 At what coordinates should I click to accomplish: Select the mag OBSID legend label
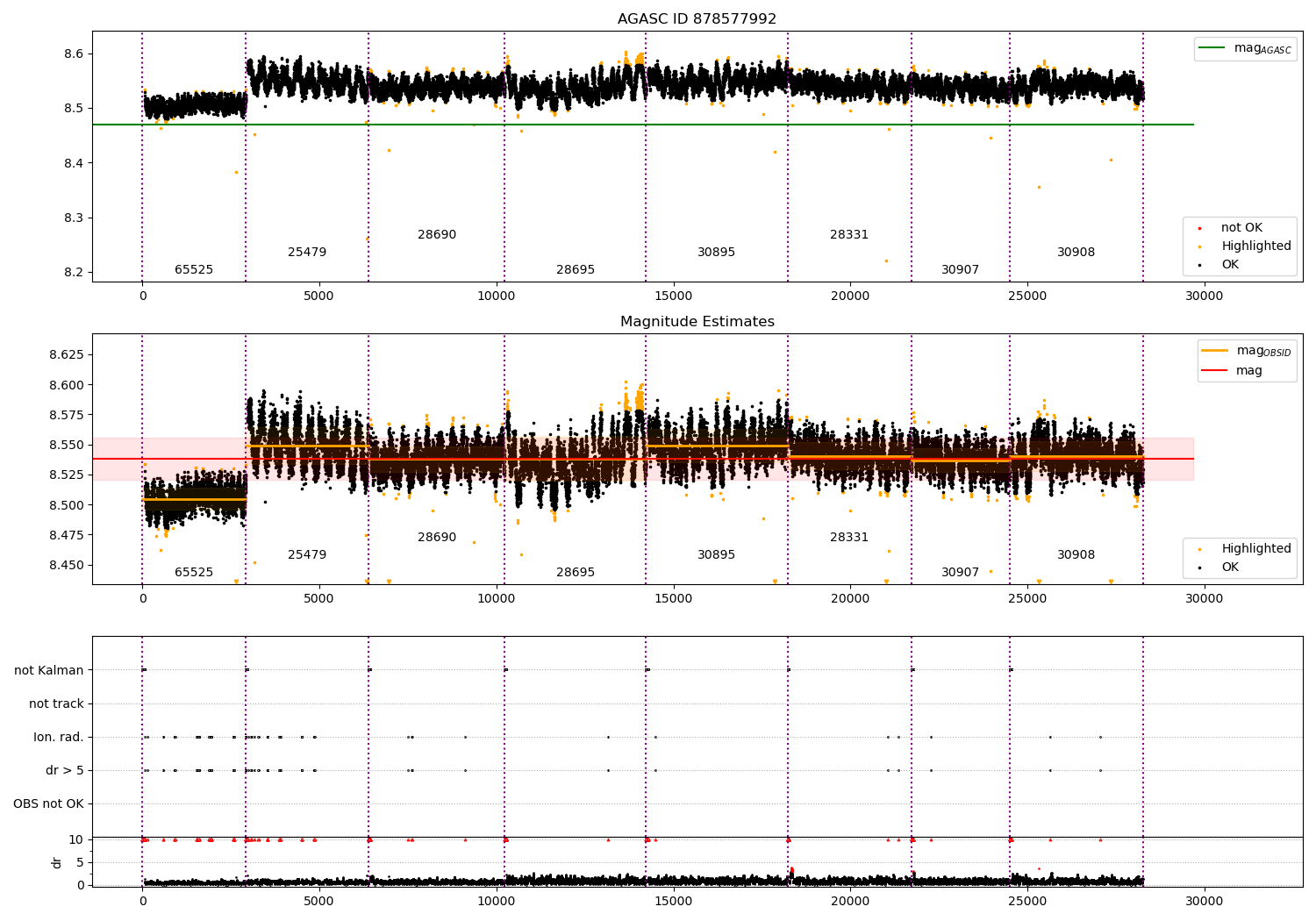(1263, 351)
